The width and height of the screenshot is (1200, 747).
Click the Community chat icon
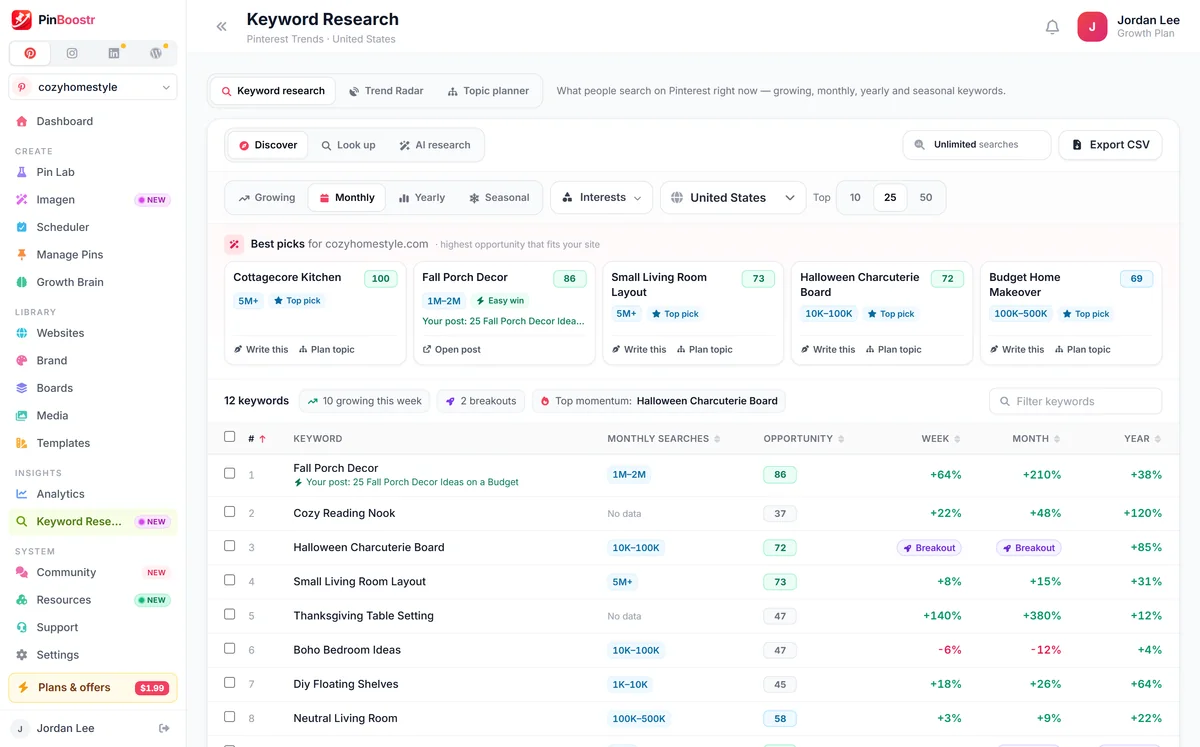pos(22,572)
